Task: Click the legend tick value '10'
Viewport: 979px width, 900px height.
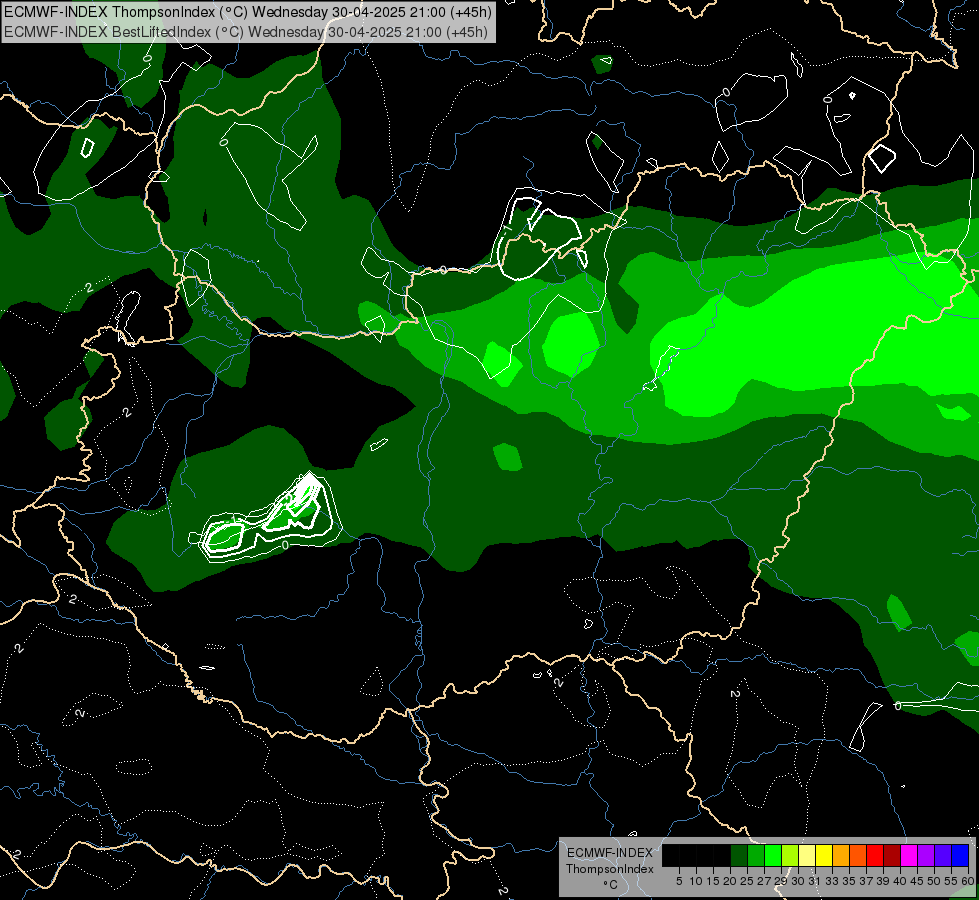Action: click(x=696, y=881)
